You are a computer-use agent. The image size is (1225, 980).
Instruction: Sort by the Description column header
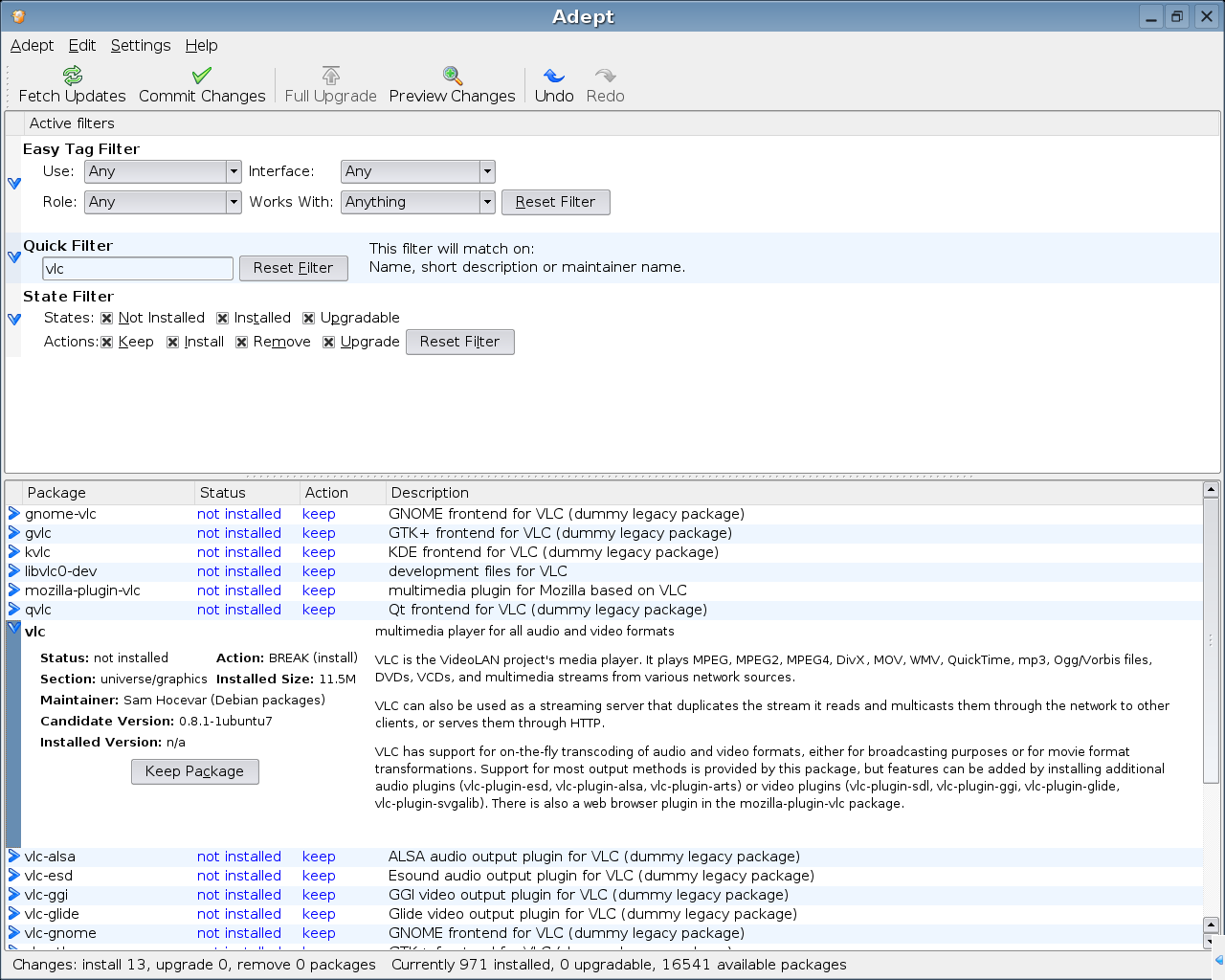pyautogui.click(x=794, y=493)
